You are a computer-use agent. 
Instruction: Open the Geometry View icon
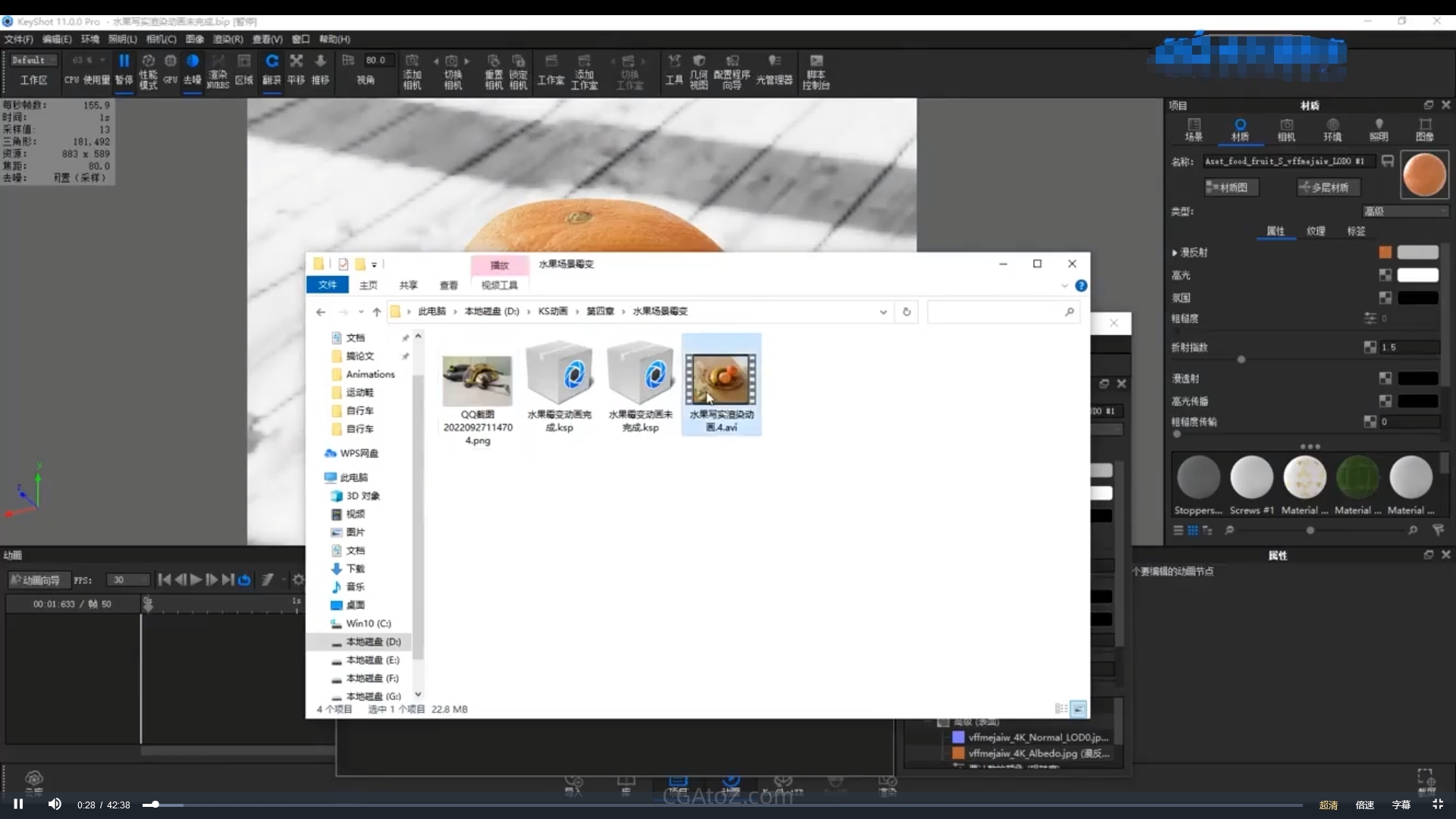[x=698, y=62]
